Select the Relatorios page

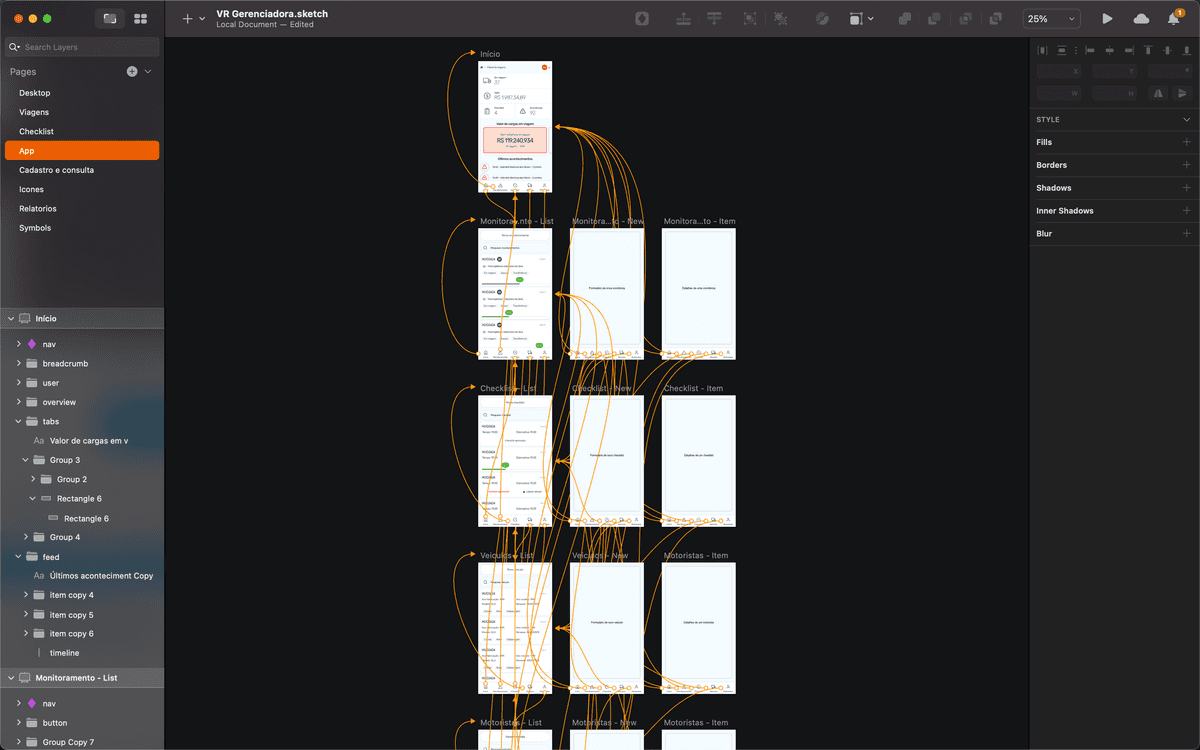click(38, 208)
